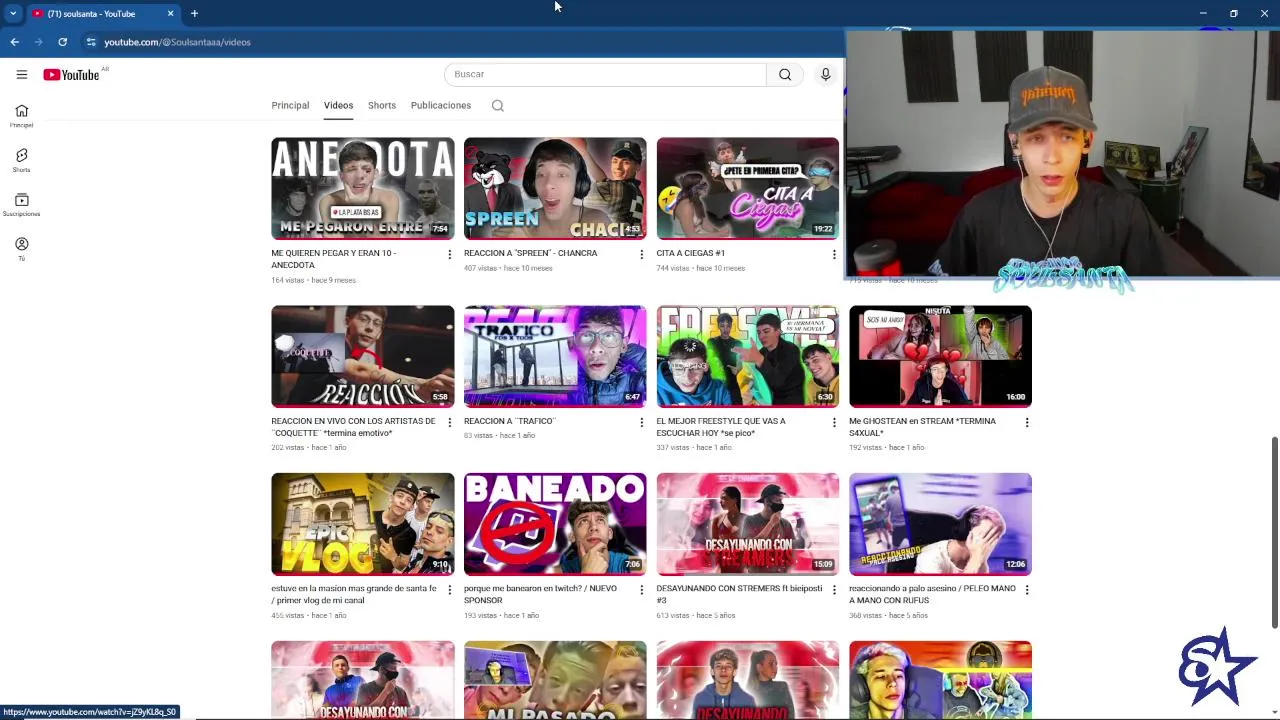The width and height of the screenshot is (1280, 720).
Task: Open options for COQUETTE reaction video
Action: (449, 422)
